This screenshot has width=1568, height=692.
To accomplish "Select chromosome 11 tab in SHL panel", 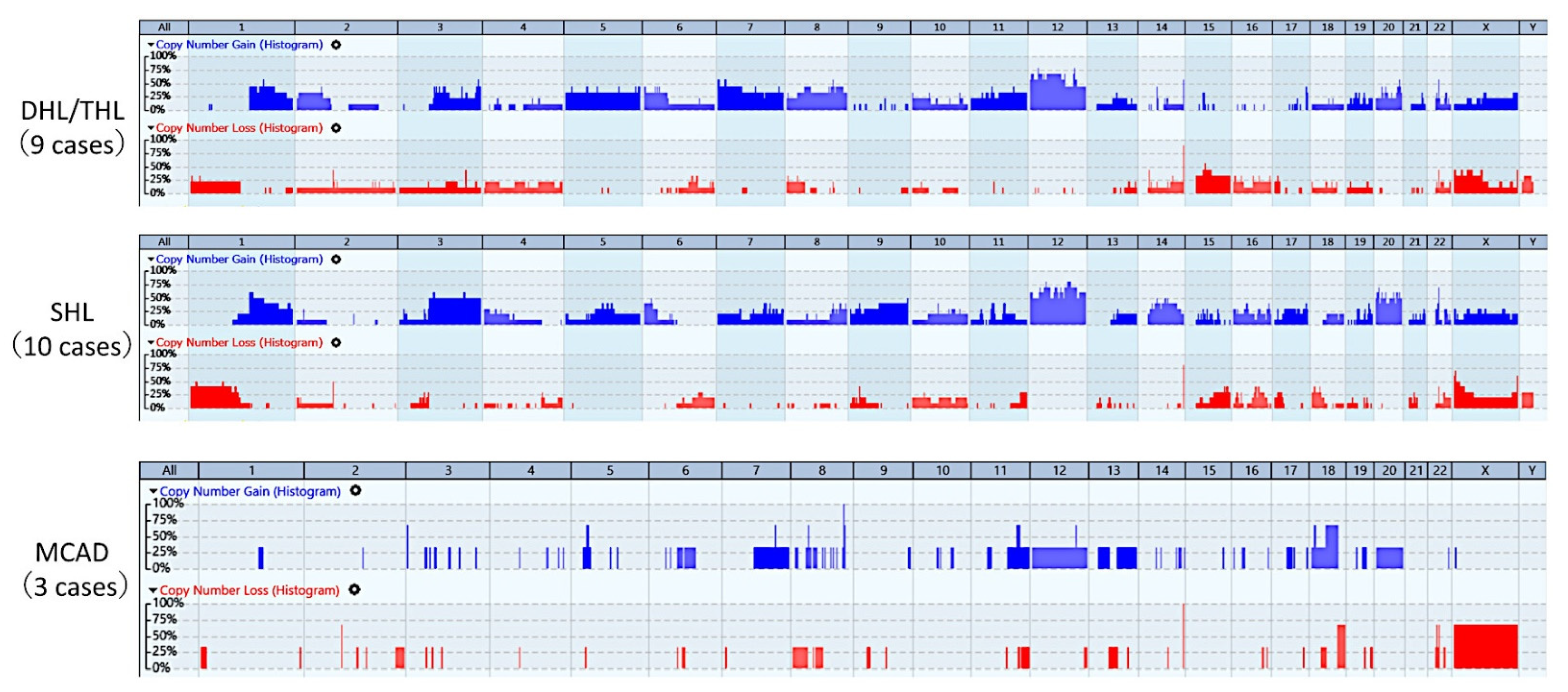I will (998, 242).
